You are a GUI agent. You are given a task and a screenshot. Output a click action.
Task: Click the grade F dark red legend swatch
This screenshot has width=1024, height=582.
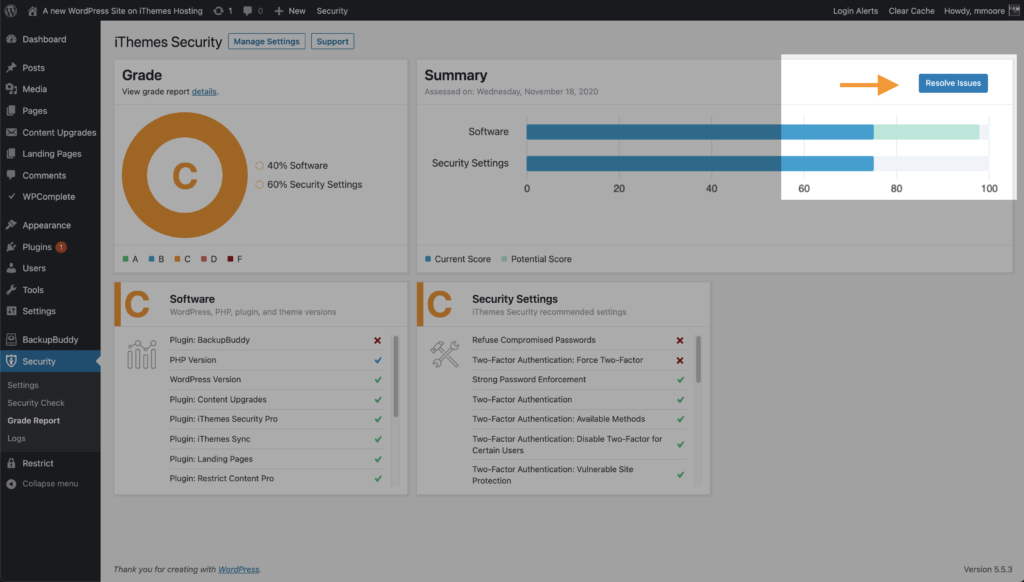tap(230, 259)
